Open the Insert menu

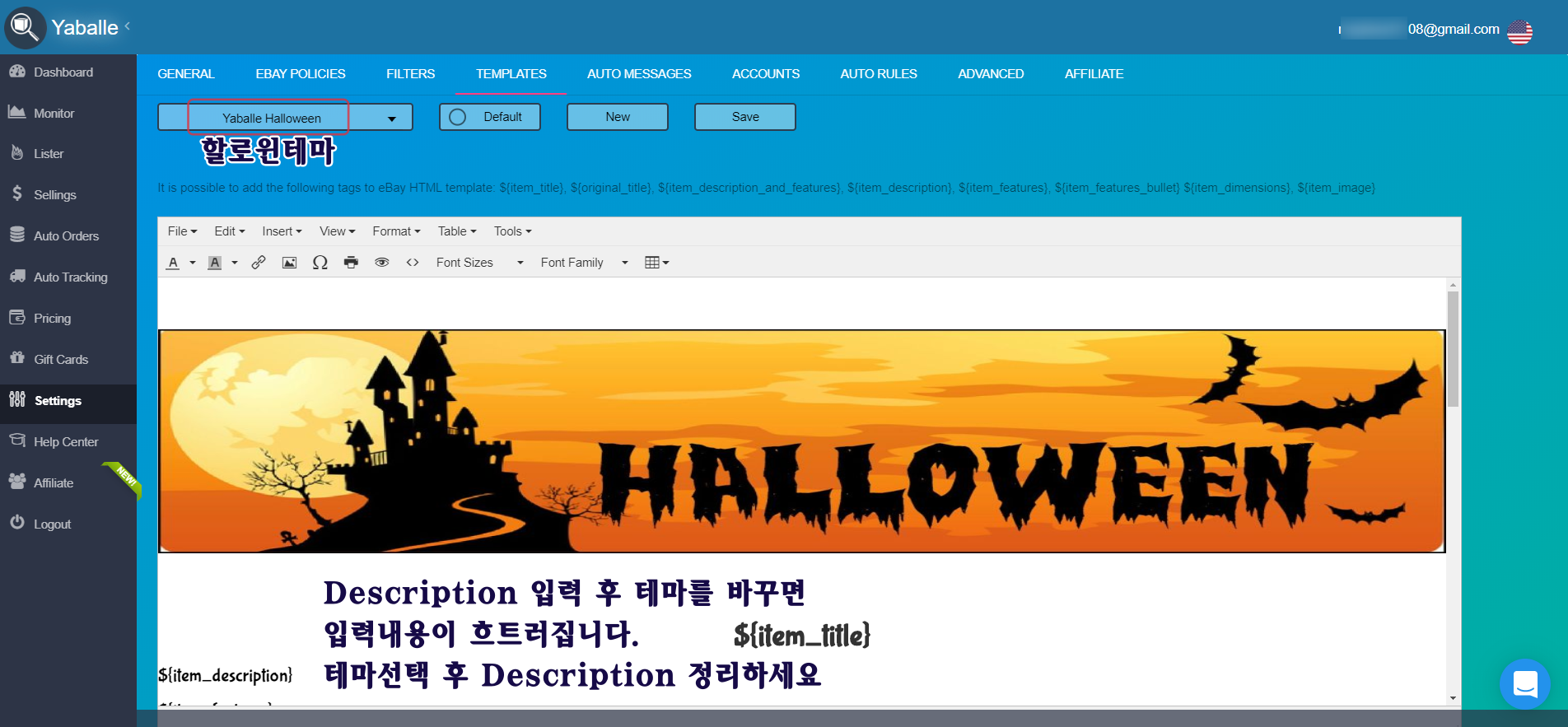point(282,231)
